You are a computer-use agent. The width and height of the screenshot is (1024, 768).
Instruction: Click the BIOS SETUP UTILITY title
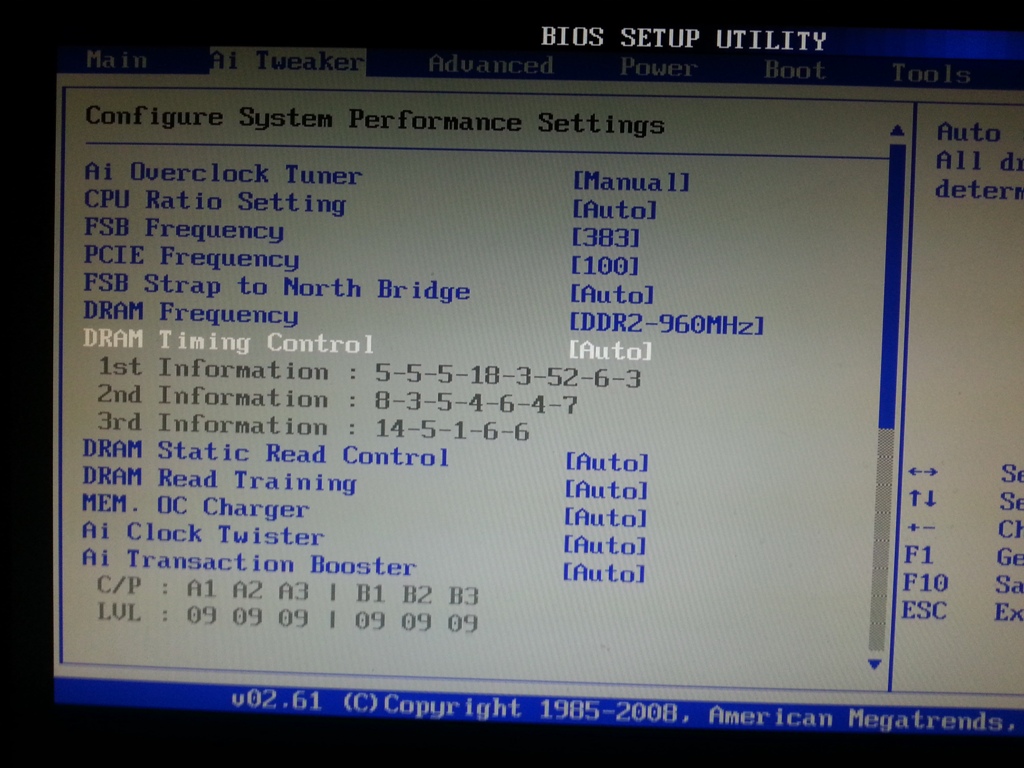pos(684,38)
